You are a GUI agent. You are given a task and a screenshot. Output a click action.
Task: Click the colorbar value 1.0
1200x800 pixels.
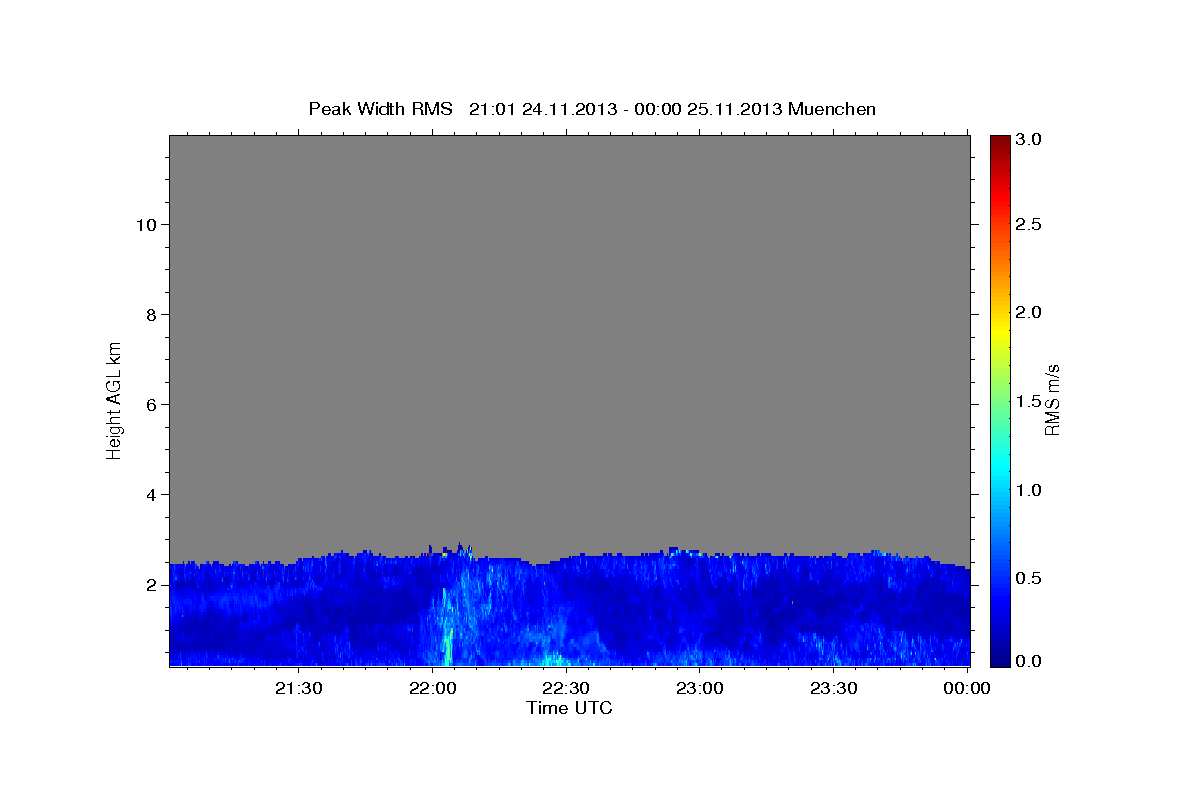1029,490
